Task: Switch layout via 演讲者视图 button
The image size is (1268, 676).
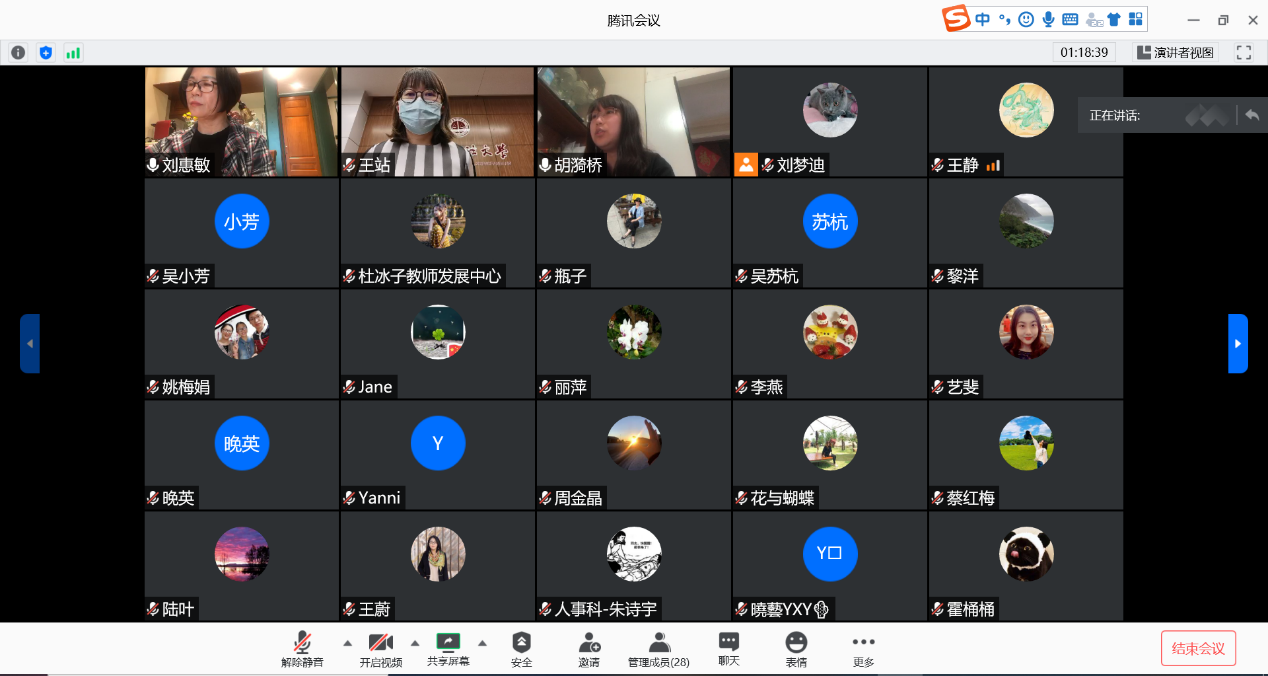Action: click(1174, 52)
